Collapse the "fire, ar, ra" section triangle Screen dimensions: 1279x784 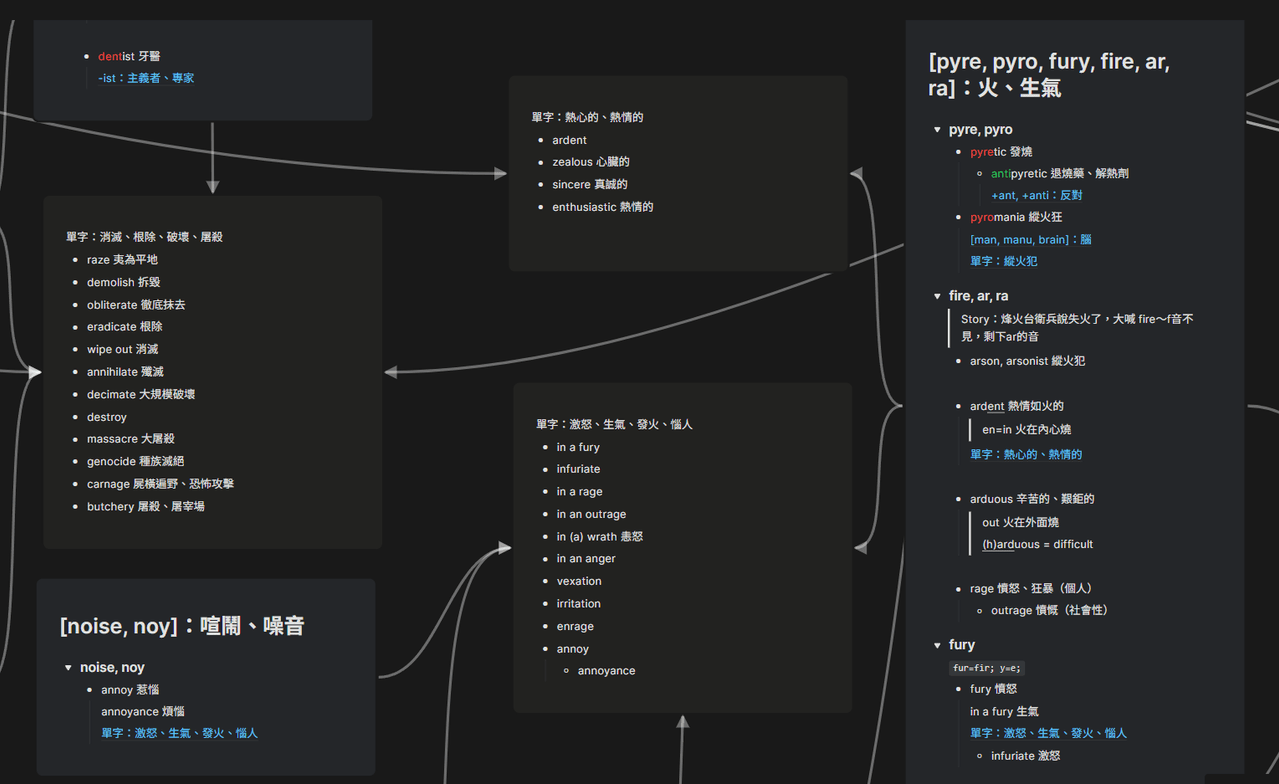pyautogui.click(x=937, y=296)
